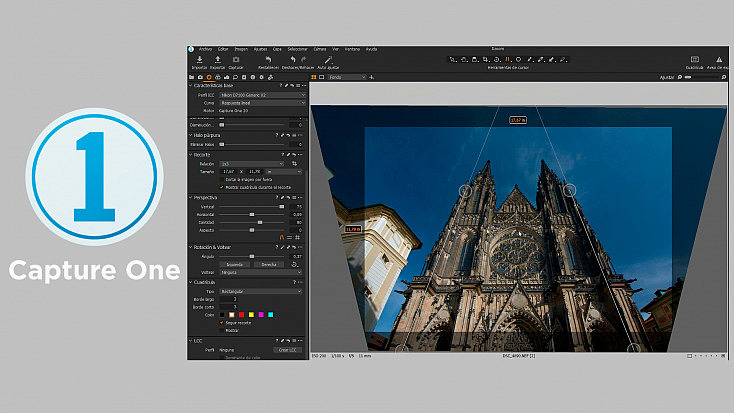The image size is (734, 413).
Task: Select the rotate straighten cursor tool
Action: click(497, 59)
